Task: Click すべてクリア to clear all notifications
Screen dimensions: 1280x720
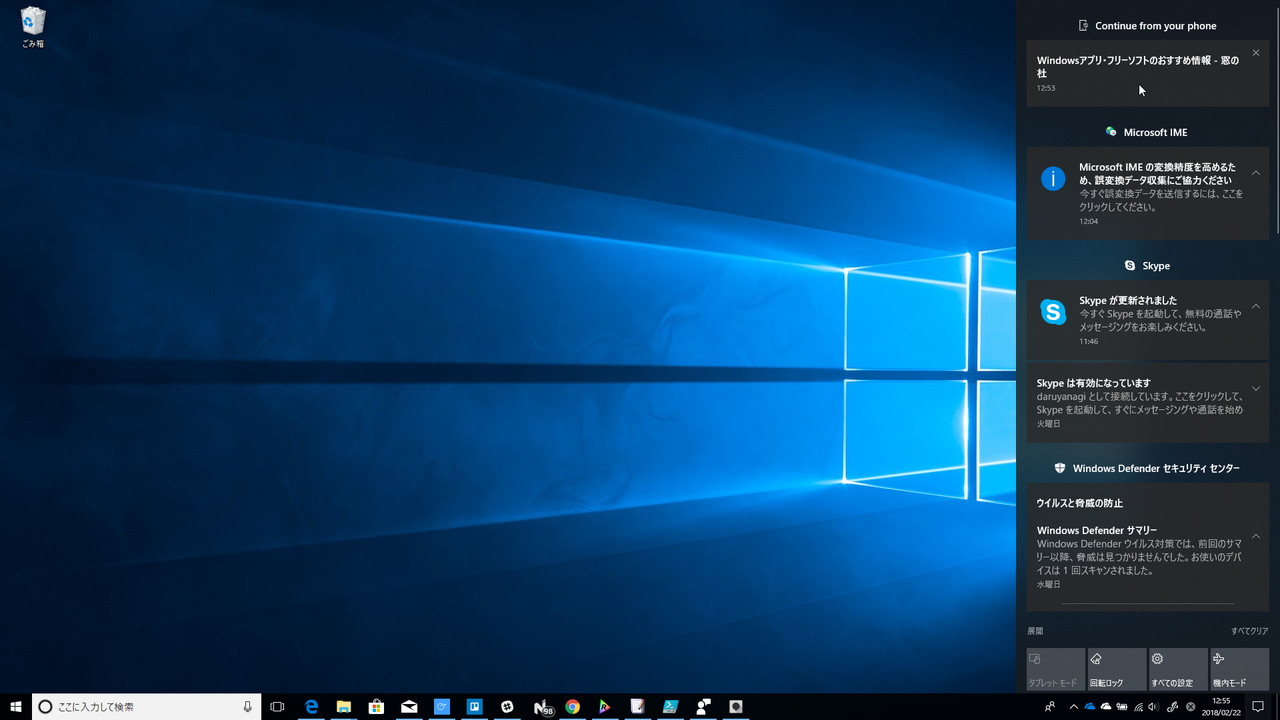Action: tap(1249, 631)
